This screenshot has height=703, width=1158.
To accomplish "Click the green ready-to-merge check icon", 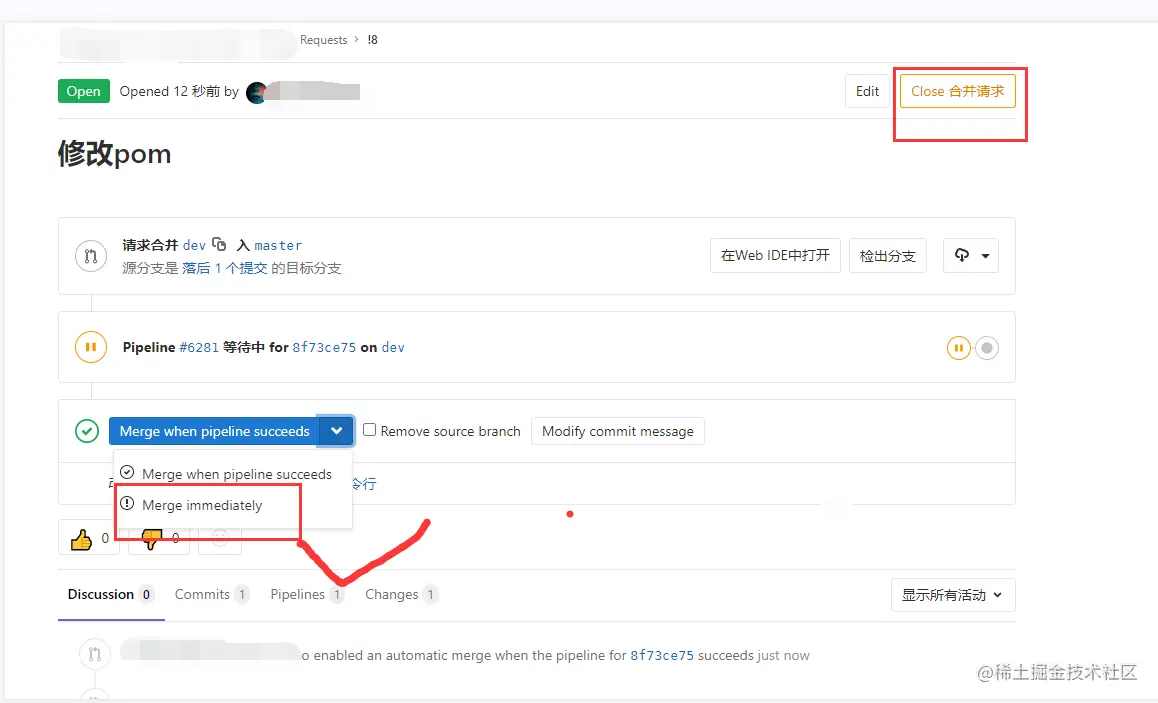I will tap(87, 431).
